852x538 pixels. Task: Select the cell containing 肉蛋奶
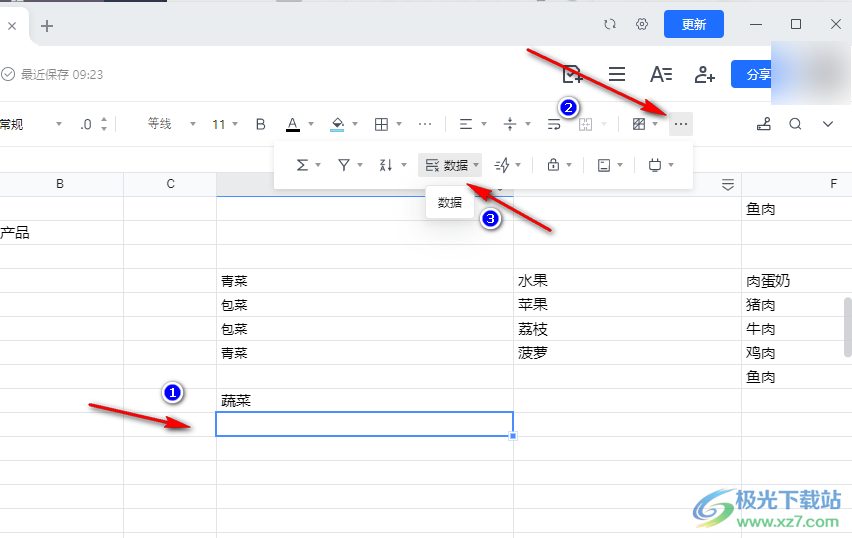[797, 281]
